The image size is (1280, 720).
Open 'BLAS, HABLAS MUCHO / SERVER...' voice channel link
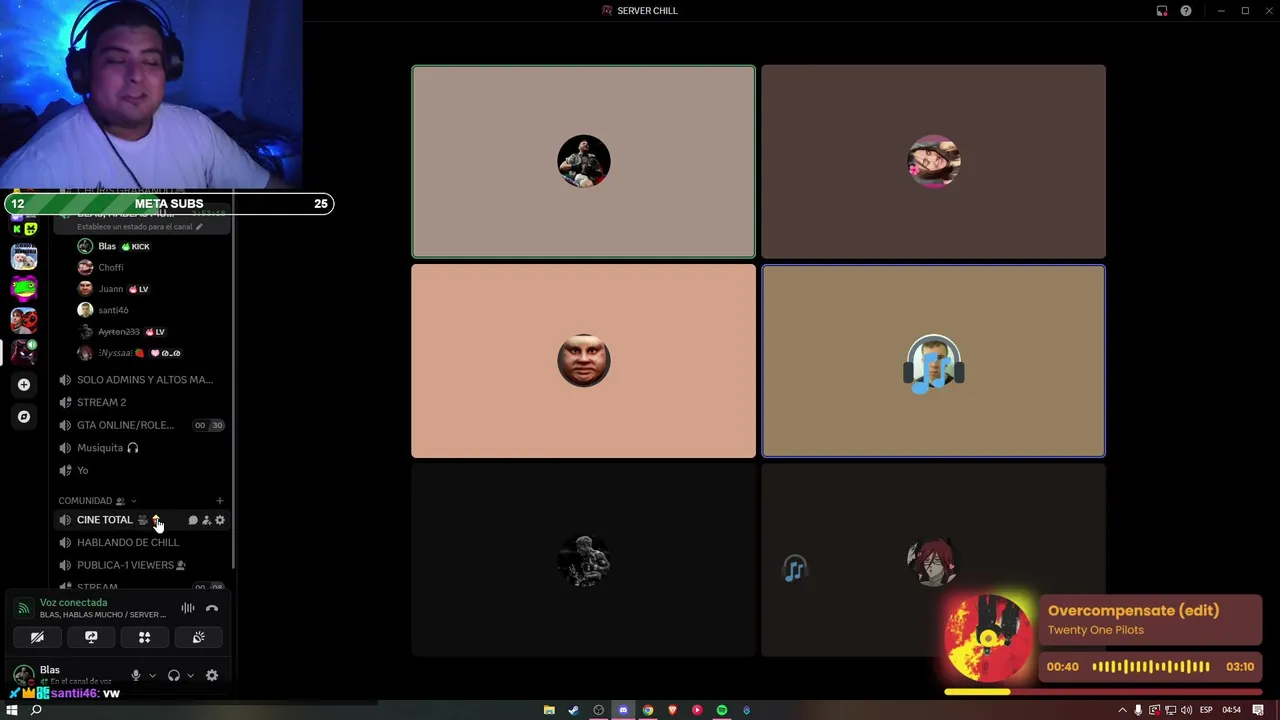click(103, 615)
